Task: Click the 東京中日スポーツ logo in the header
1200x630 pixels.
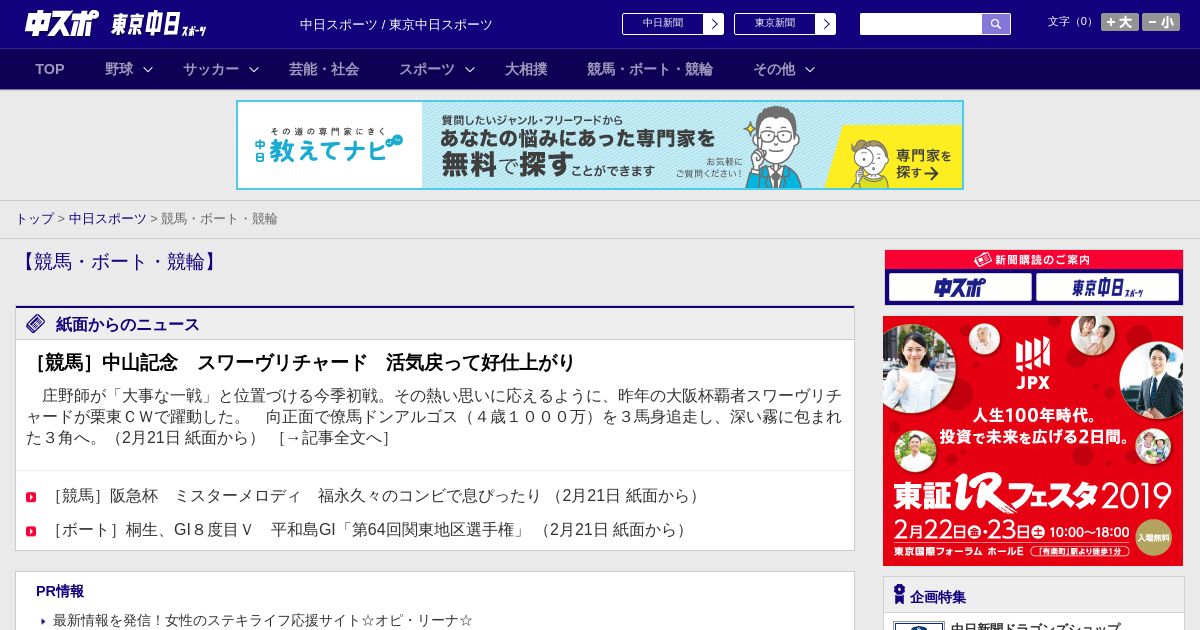Action: [x=159, y=24]
